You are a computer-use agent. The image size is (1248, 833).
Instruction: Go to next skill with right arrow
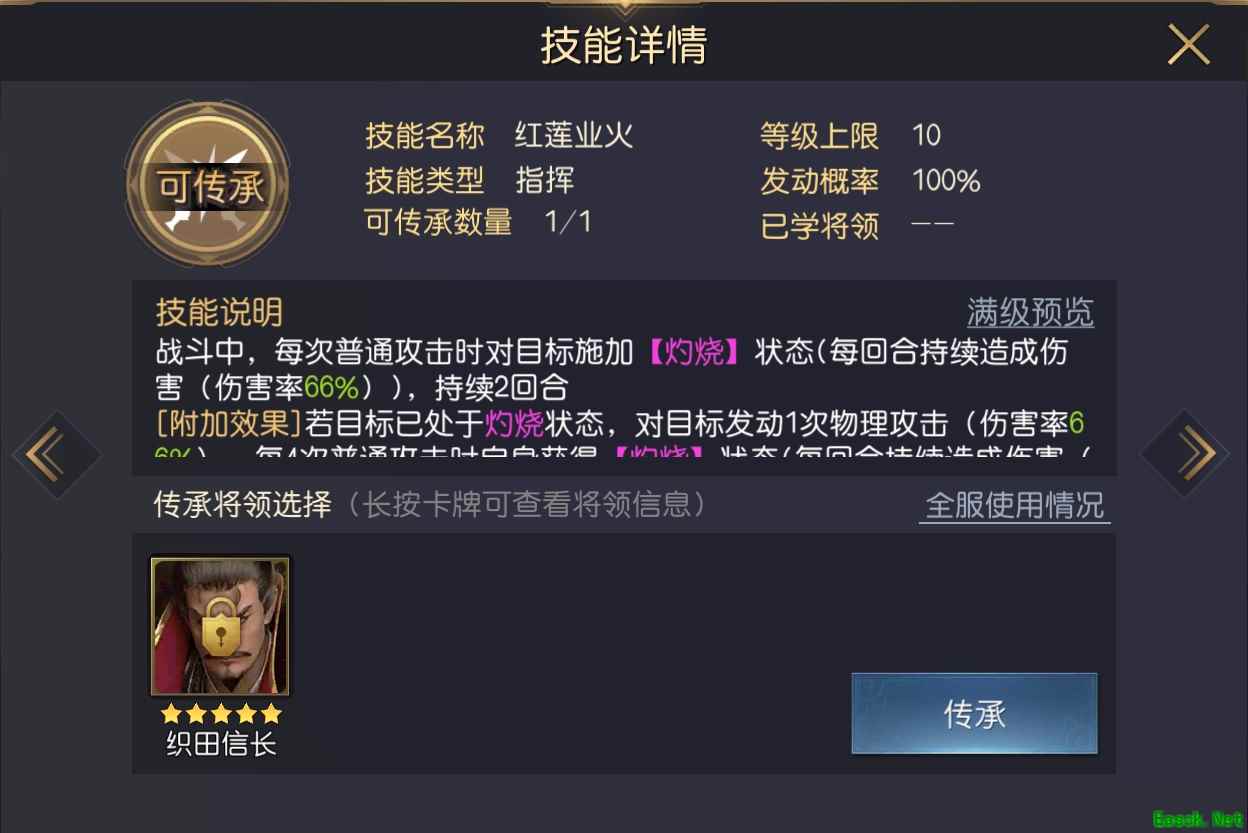click(x=1185, y=454)
